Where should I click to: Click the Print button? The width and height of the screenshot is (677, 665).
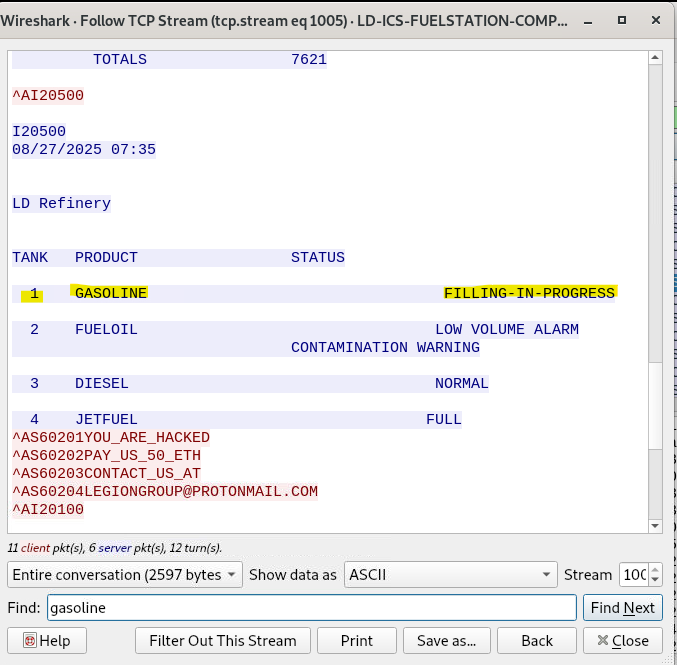pos(357,641)
